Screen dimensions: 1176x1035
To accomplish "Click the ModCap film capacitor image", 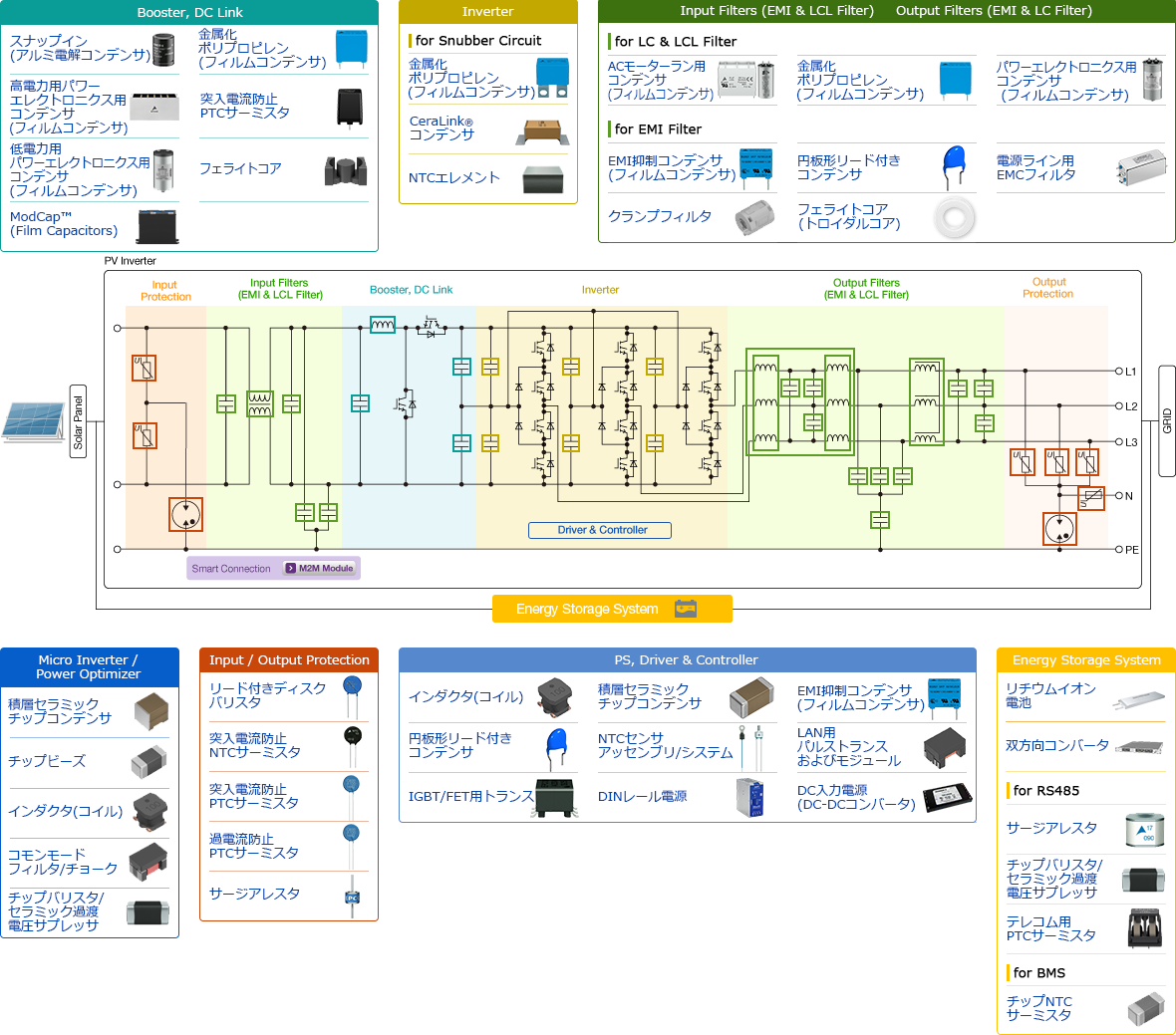I will coord(157,226).
